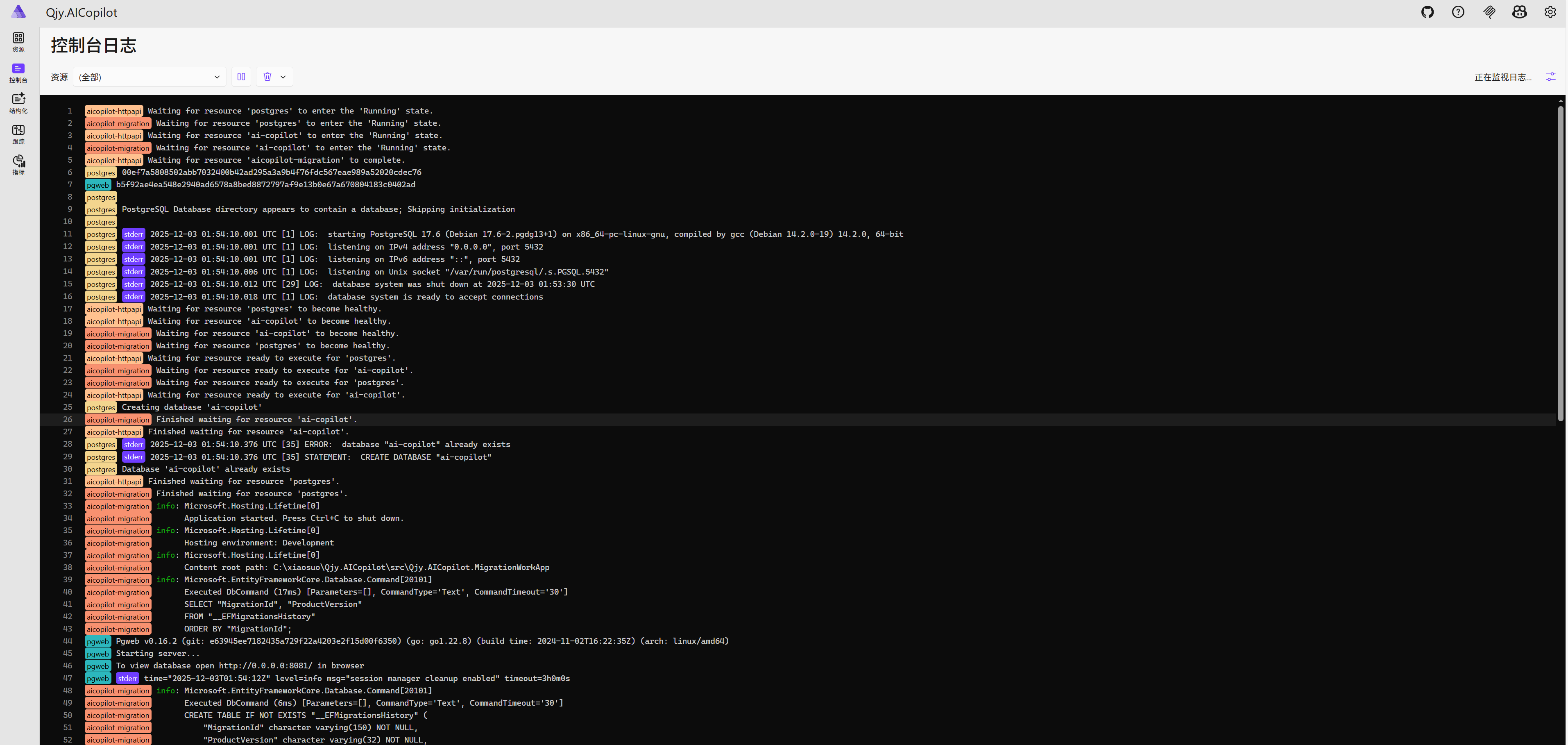Viewport: 1568px width, 745px height.
Task: Open console log view options sliders icon
Action: coord(1550,77)
